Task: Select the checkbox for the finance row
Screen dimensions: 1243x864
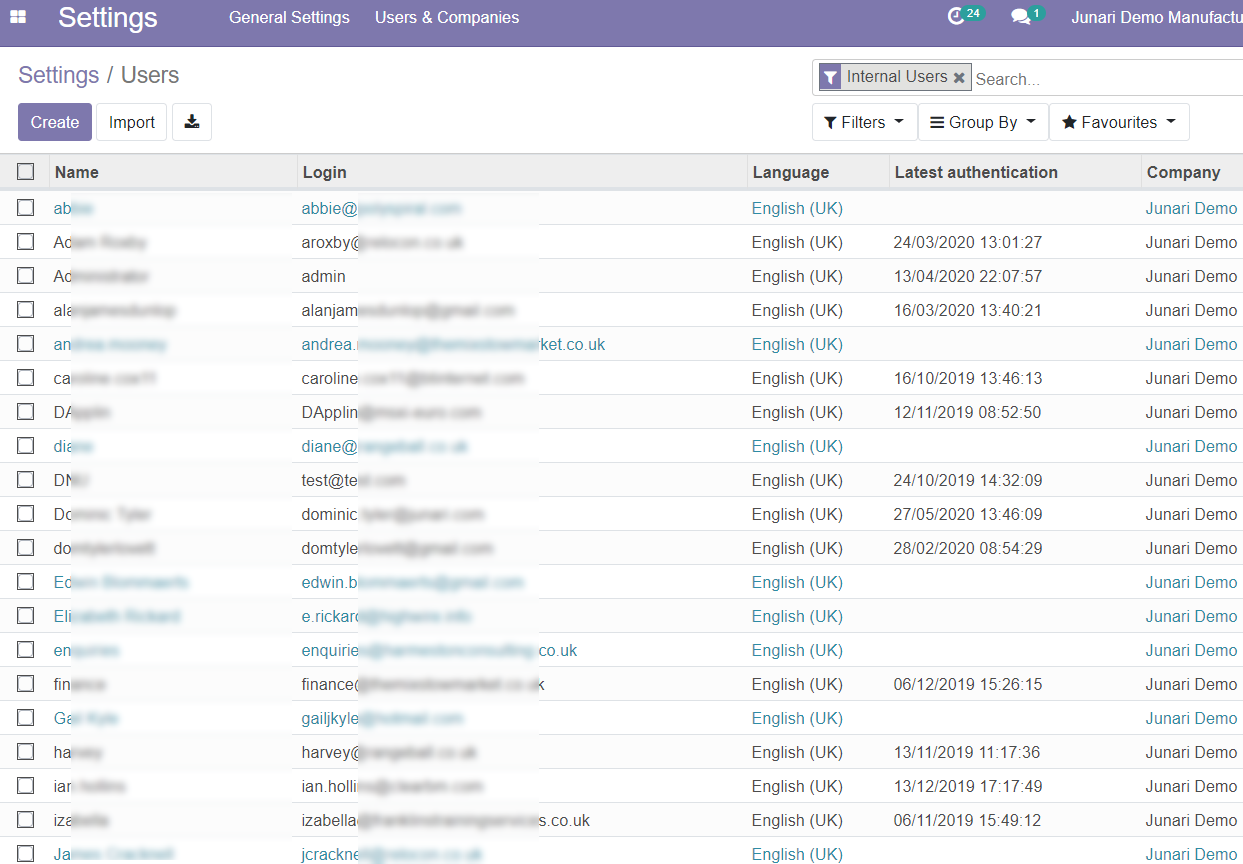Action: tap(26, 684)
